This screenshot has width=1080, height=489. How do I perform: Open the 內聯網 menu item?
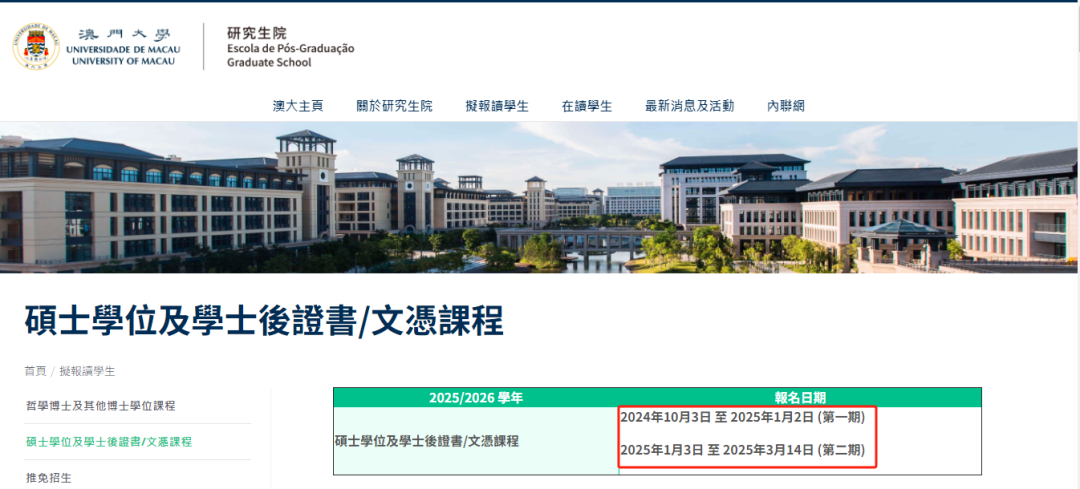[786, 106]
